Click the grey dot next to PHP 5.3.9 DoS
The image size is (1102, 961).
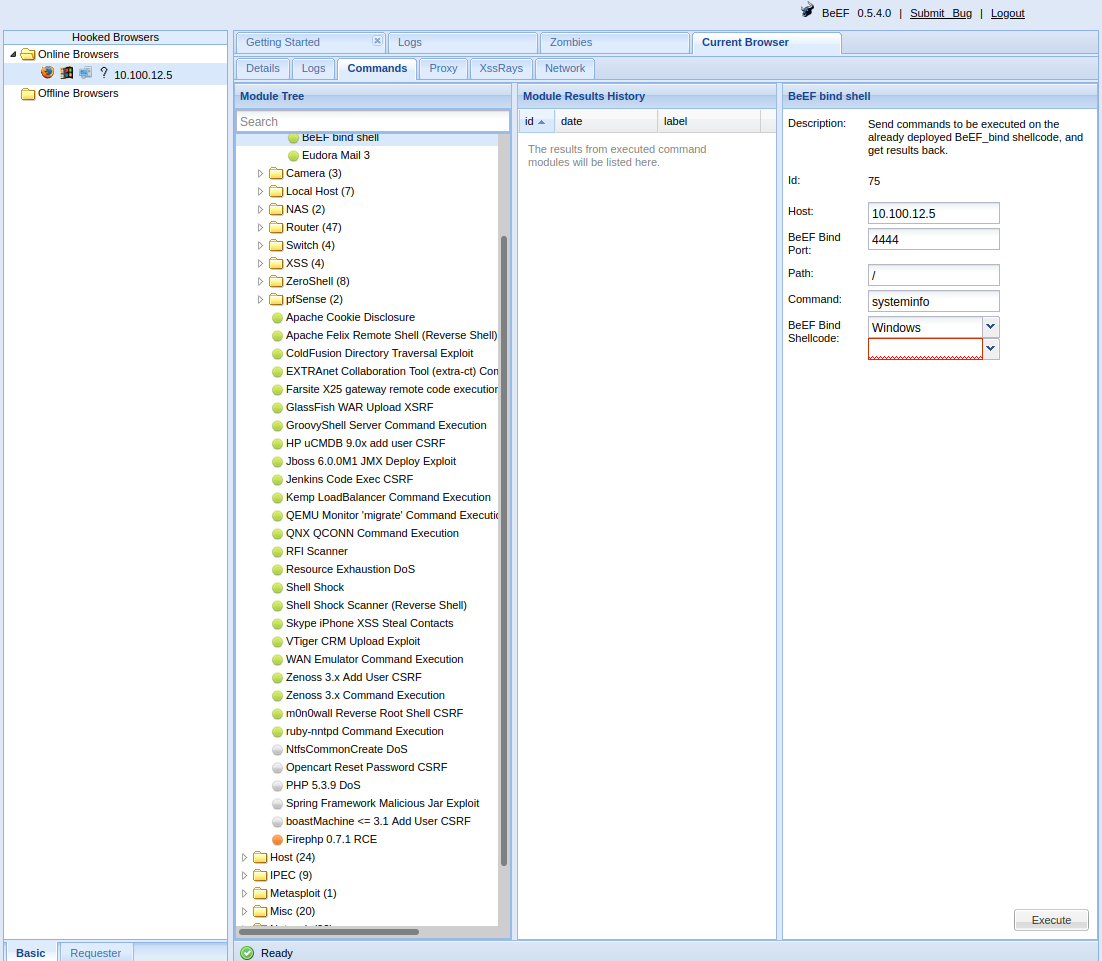coord(278,785)
